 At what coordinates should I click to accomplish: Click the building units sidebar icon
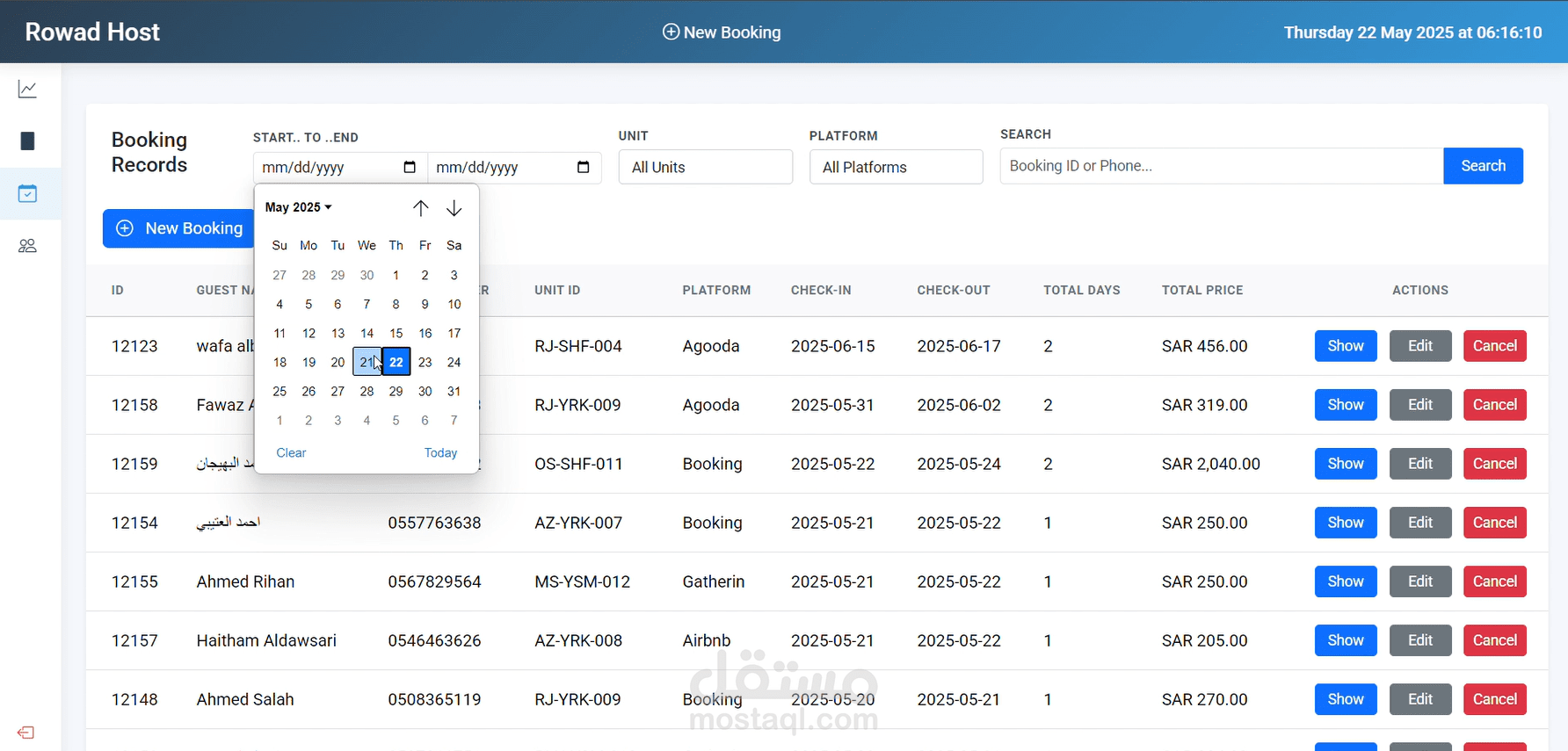(x=27, y=141)
